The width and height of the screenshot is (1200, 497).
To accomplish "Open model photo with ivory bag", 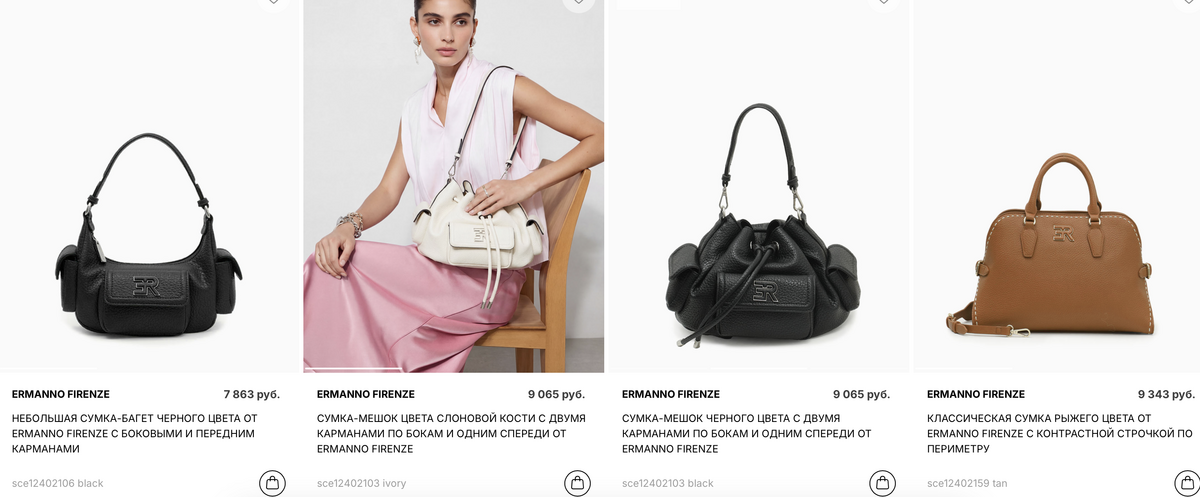I will [x=454, y=186].
